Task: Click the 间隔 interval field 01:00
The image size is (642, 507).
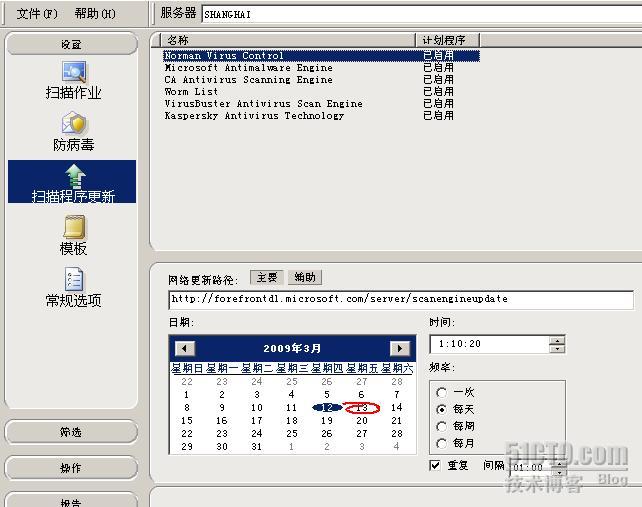Action: point(531,467)
